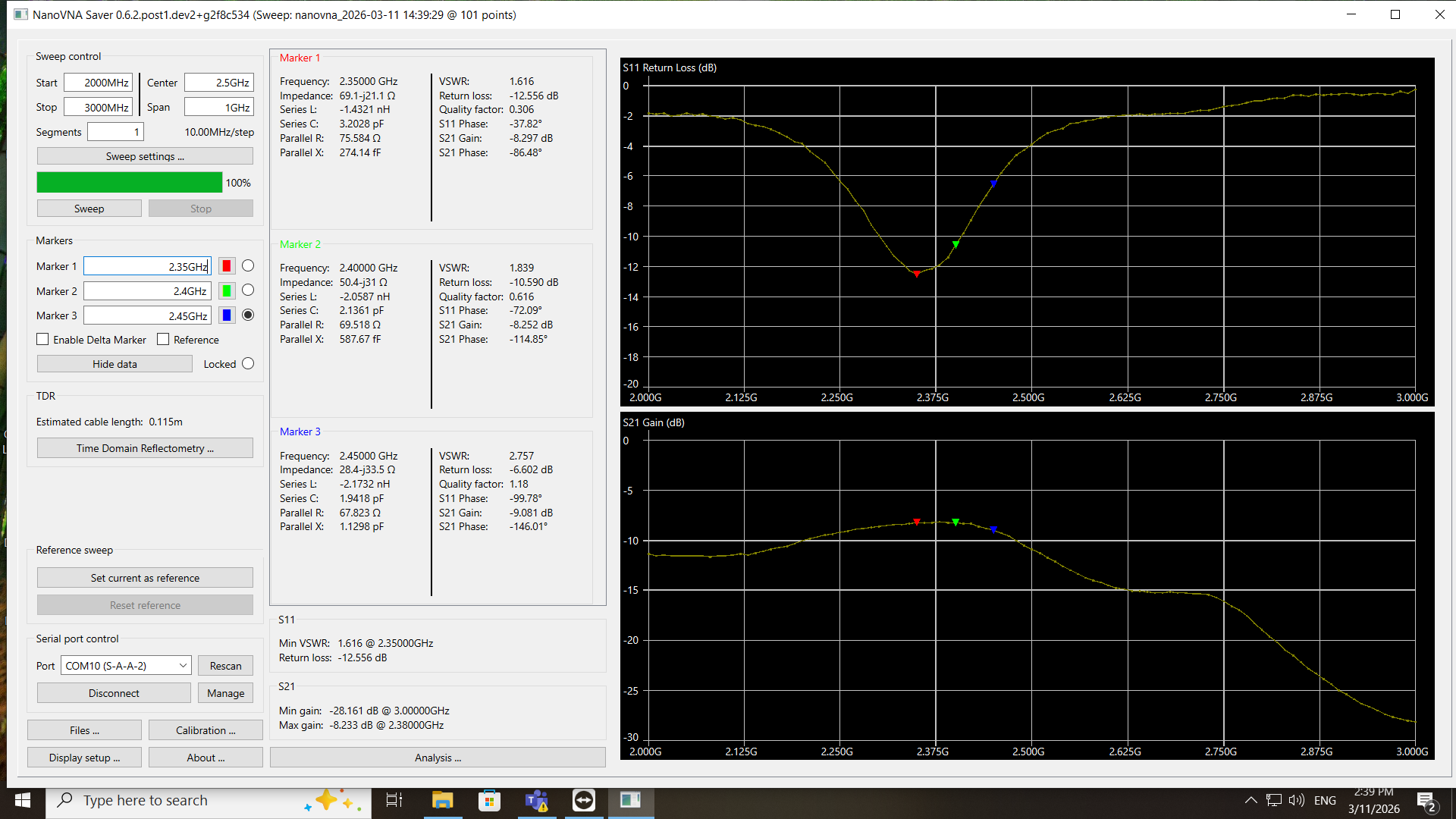This screenshot has width=1456, height=819.
Task: Open the volume control in system tray
Action: point(1296,800)
